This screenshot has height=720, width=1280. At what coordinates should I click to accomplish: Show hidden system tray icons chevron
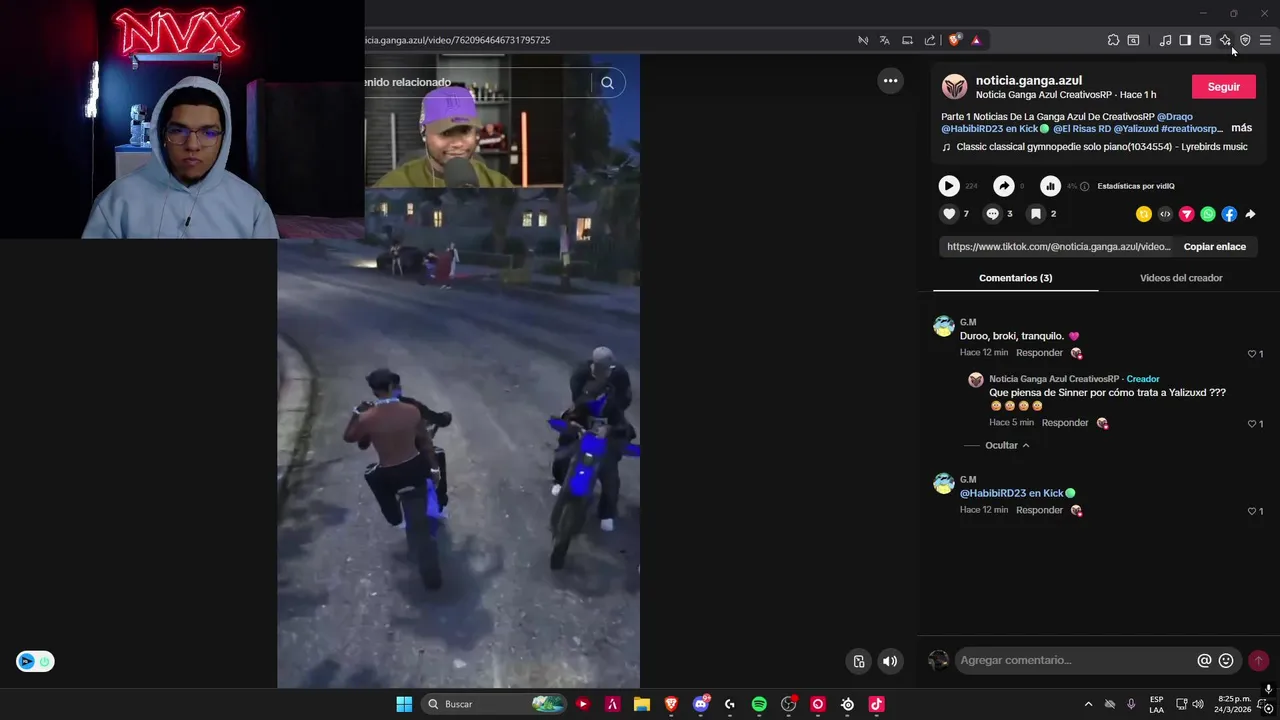pyautogui.click(x=1088, y=704)
